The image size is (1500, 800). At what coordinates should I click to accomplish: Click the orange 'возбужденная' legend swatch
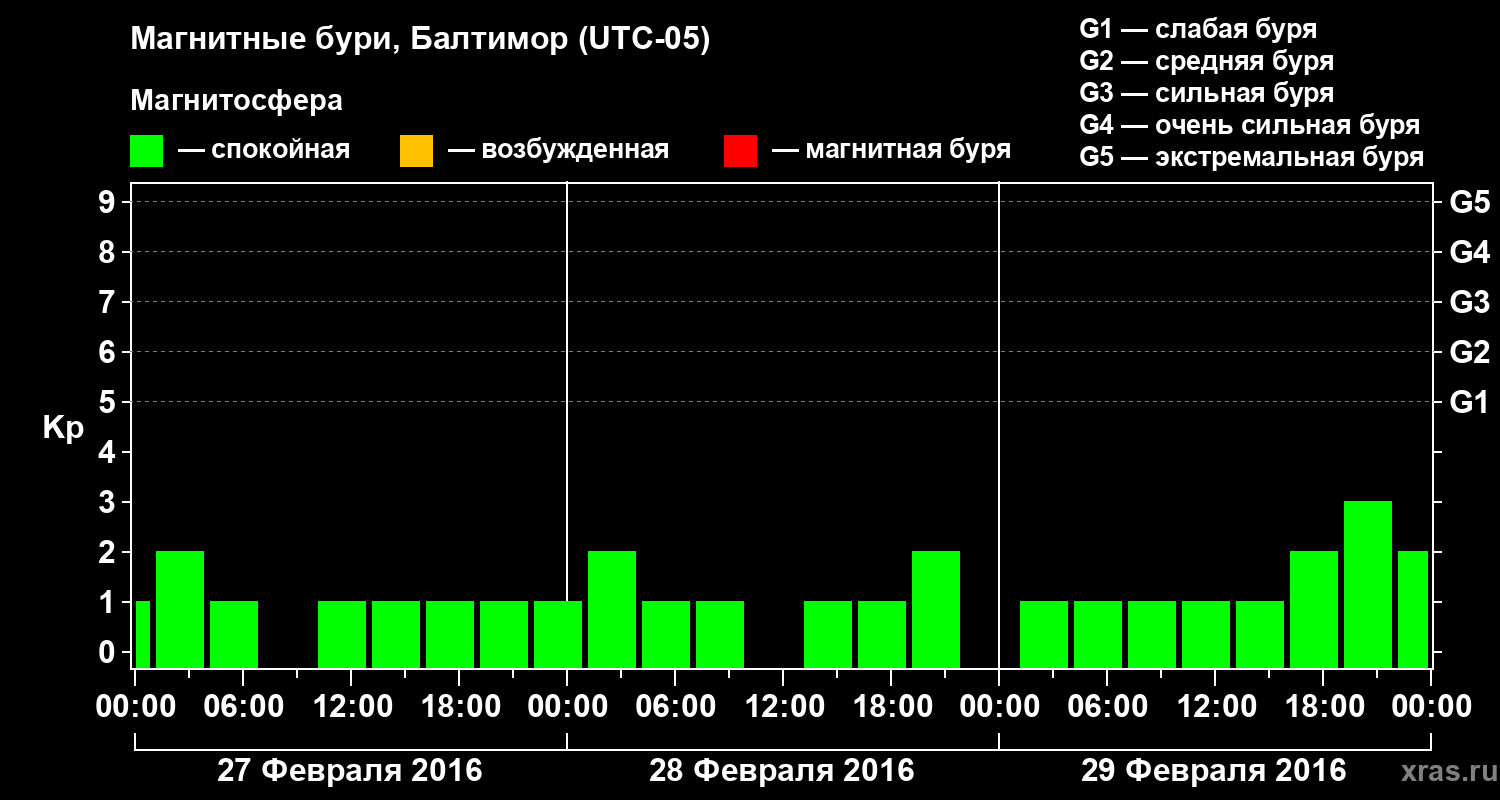pos(416,151)
